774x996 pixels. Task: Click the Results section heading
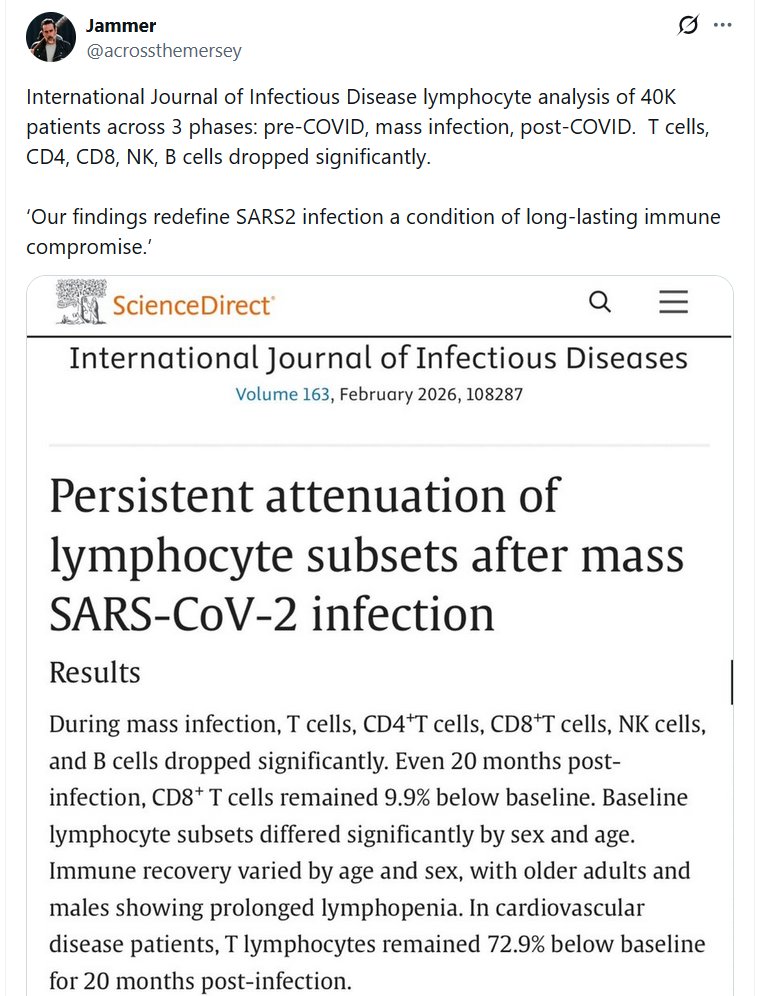[95, 672]
